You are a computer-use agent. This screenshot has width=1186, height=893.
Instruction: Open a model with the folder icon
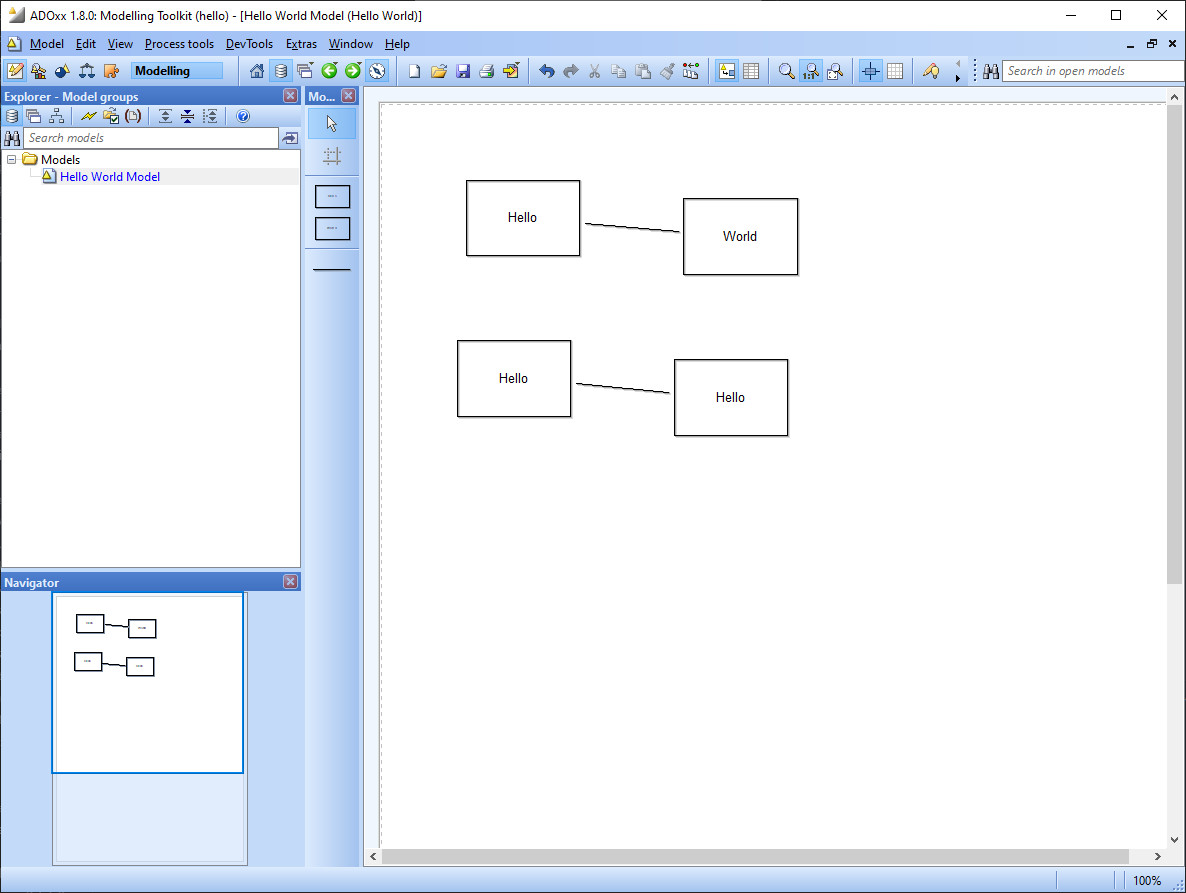[x=439, y=71]
